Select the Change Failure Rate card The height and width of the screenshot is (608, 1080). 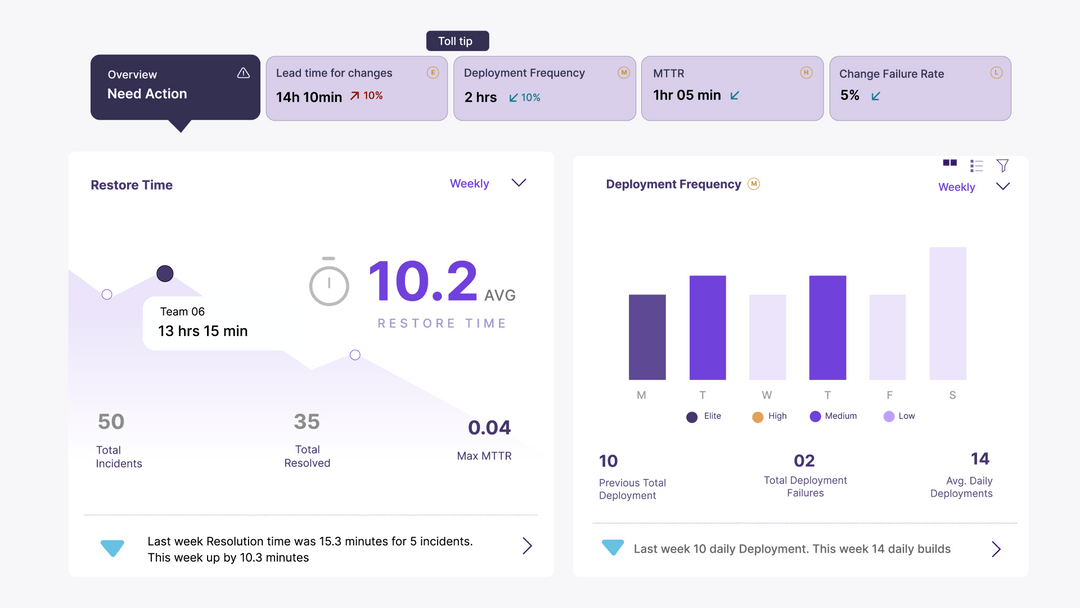pyautogui.click(x=920, y=88)
